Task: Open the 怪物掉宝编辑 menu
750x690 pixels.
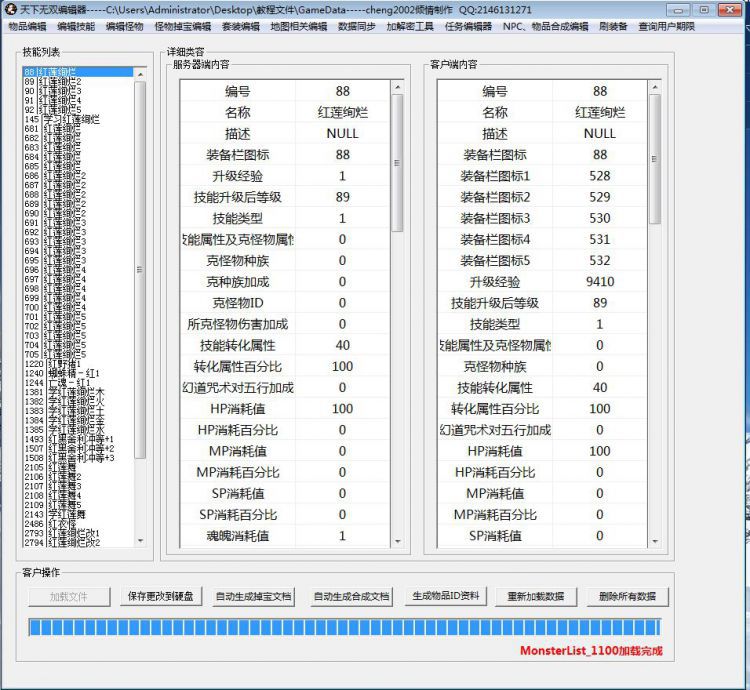Action: (183, 27)
